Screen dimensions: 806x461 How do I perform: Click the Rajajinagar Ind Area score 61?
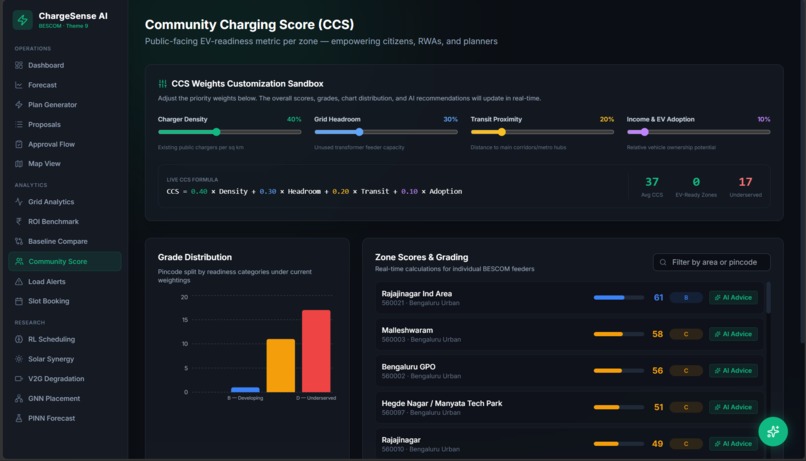coord(658,298)
